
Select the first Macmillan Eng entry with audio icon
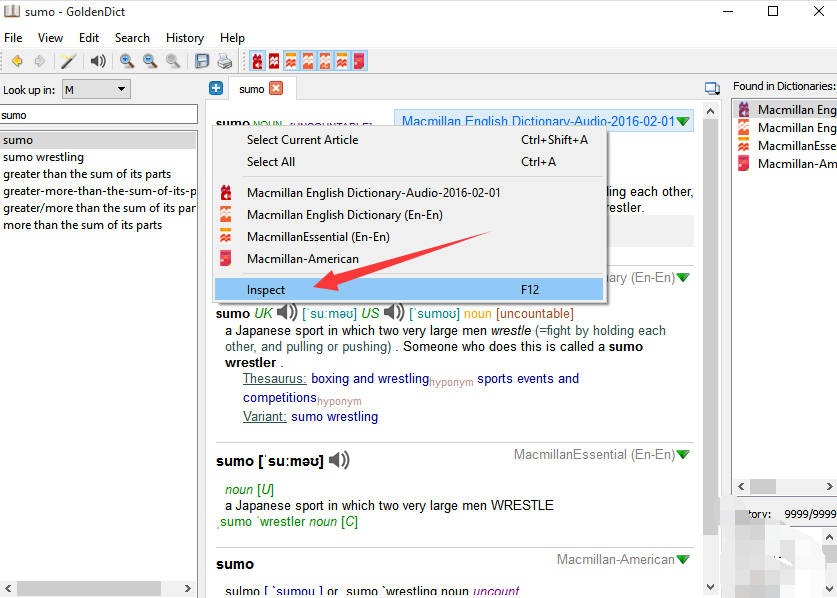[x=786, y=109]
